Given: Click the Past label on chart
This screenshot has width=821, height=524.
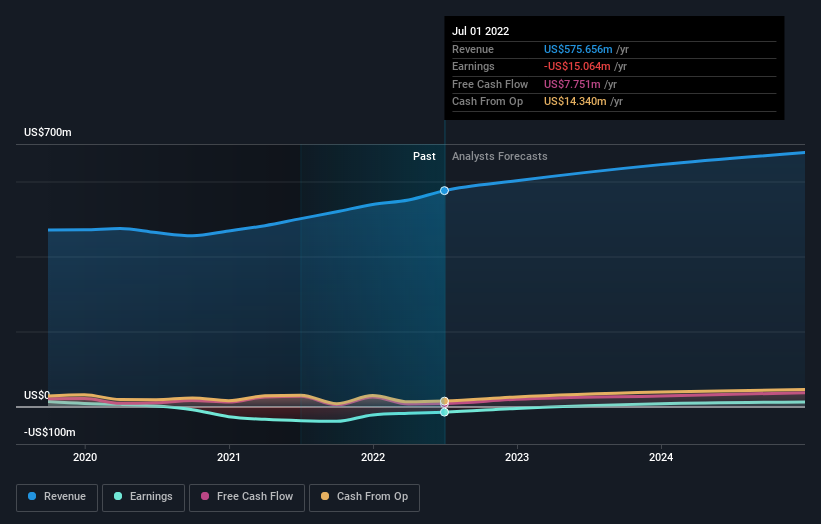Looking at the screenshot, I should 424,156.
